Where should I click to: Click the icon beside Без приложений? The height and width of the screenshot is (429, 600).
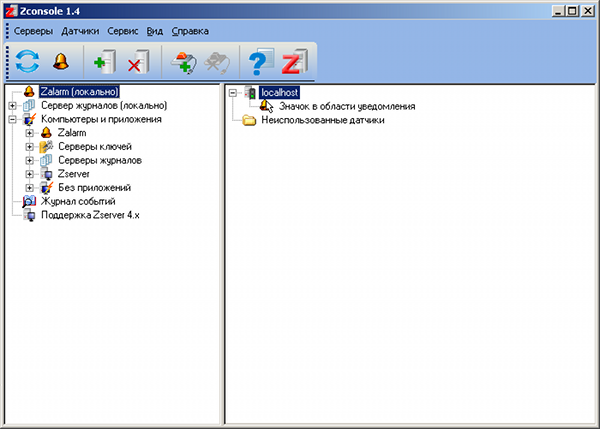pos(46,188)
